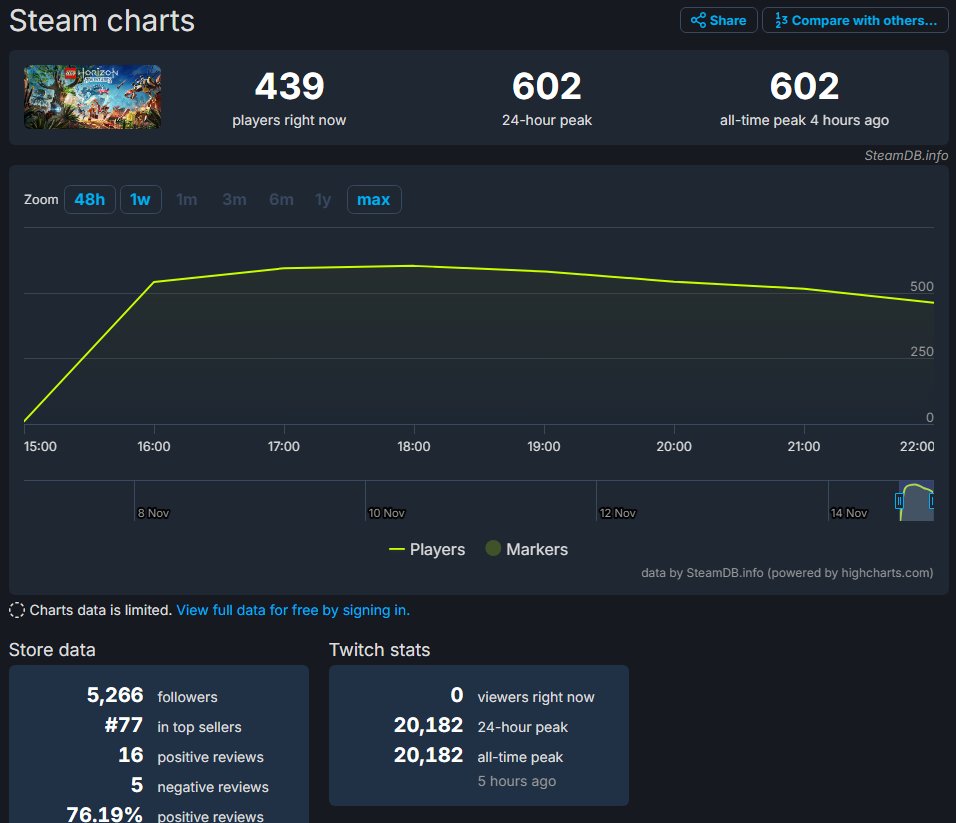Click the 8 Nov navigator label
The height and width of the screenshot is (823, 956).
tap(153, 513)
